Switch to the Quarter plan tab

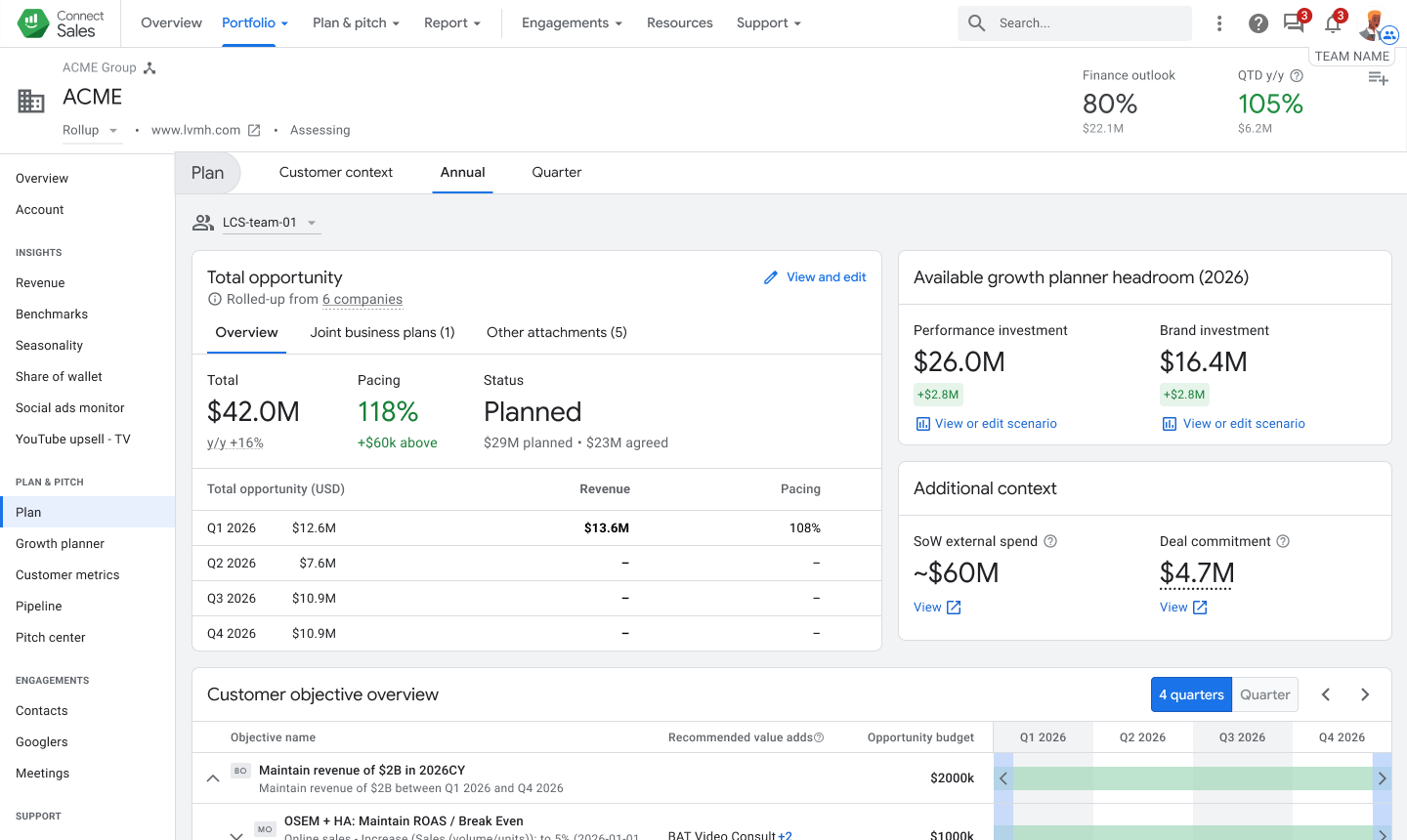coord(557,172)
